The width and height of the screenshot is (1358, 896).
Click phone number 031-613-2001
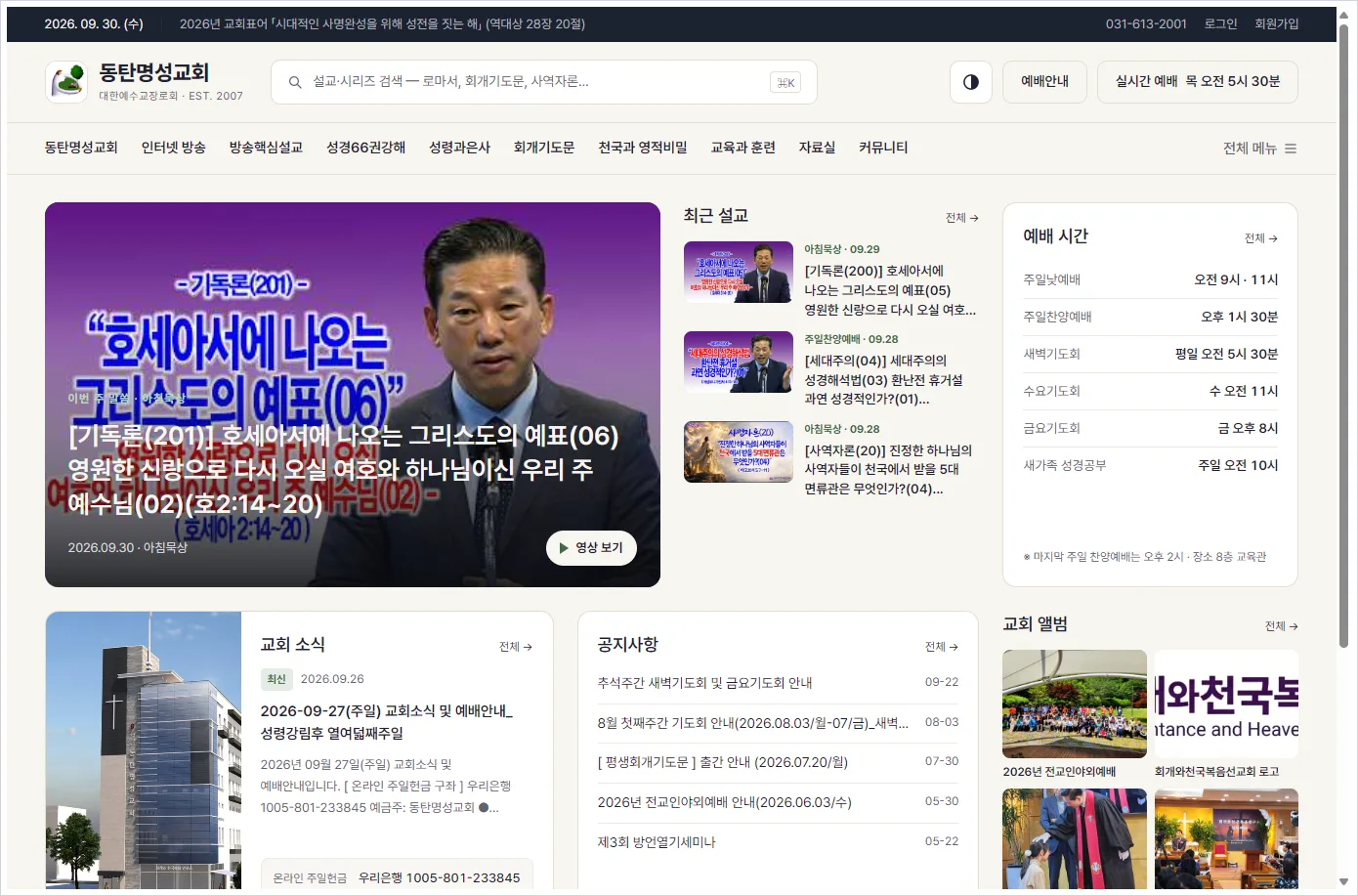(1146, 24)
